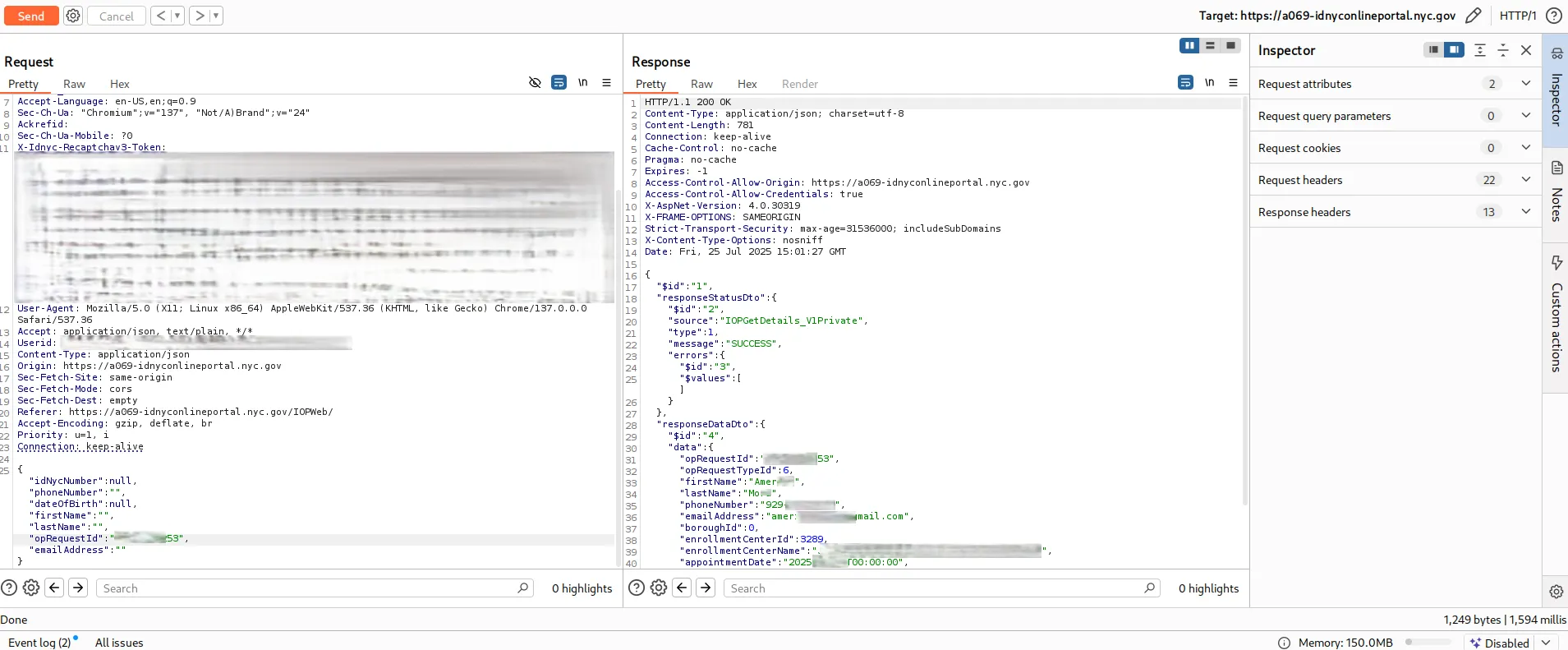Open the sidebar settings gear at the bottom right

tap(1556, 591)
